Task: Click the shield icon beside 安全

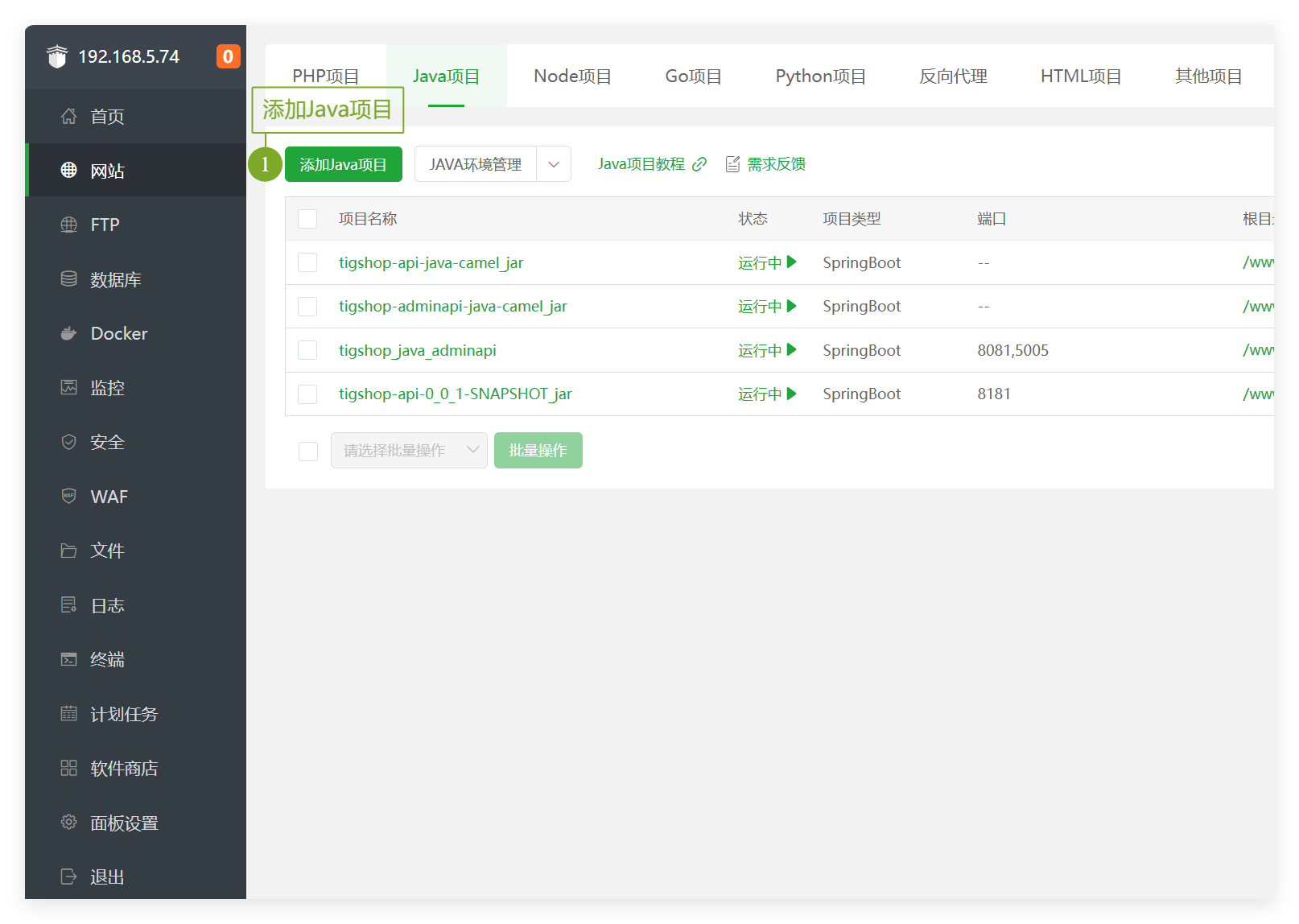Action: click(x=69, y=442)
